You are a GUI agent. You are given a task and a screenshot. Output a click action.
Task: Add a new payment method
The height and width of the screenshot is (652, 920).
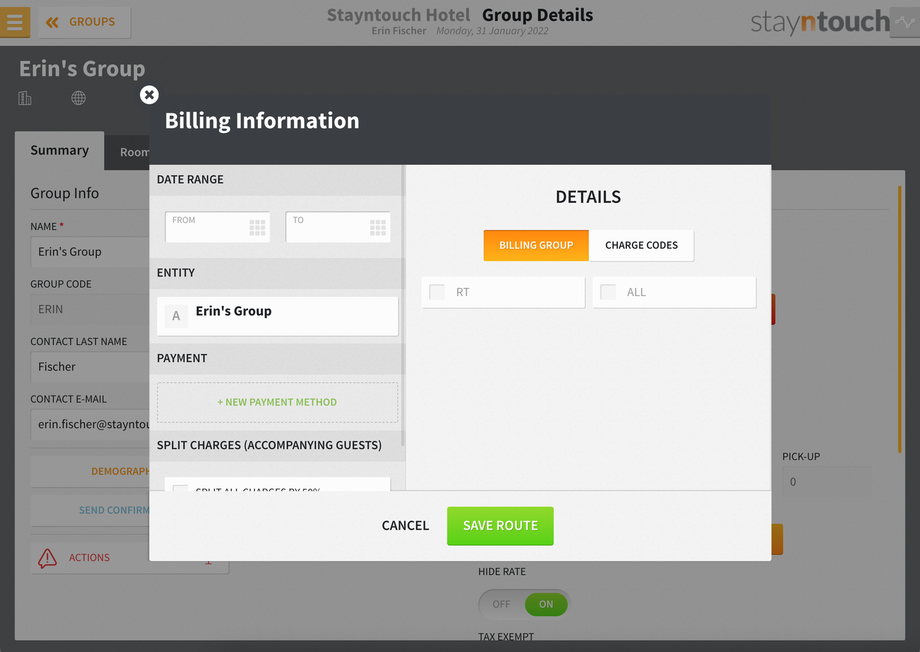[278, 403]
